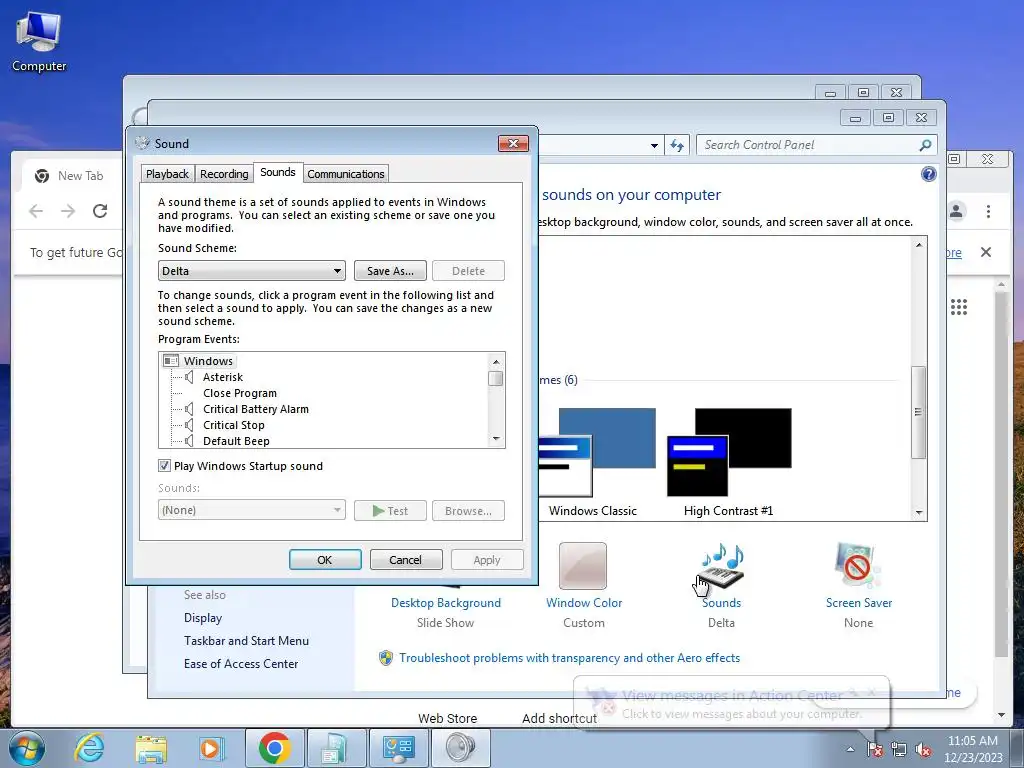
Task: Switch to the Recording tab
Action: pos(224,174)
